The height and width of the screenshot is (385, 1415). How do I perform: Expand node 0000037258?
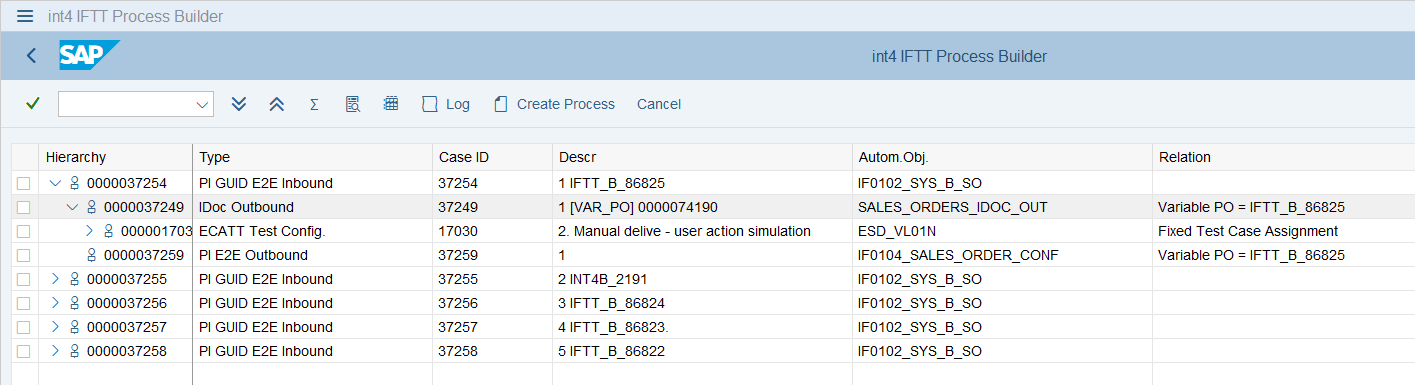click(x=55, y=351)
